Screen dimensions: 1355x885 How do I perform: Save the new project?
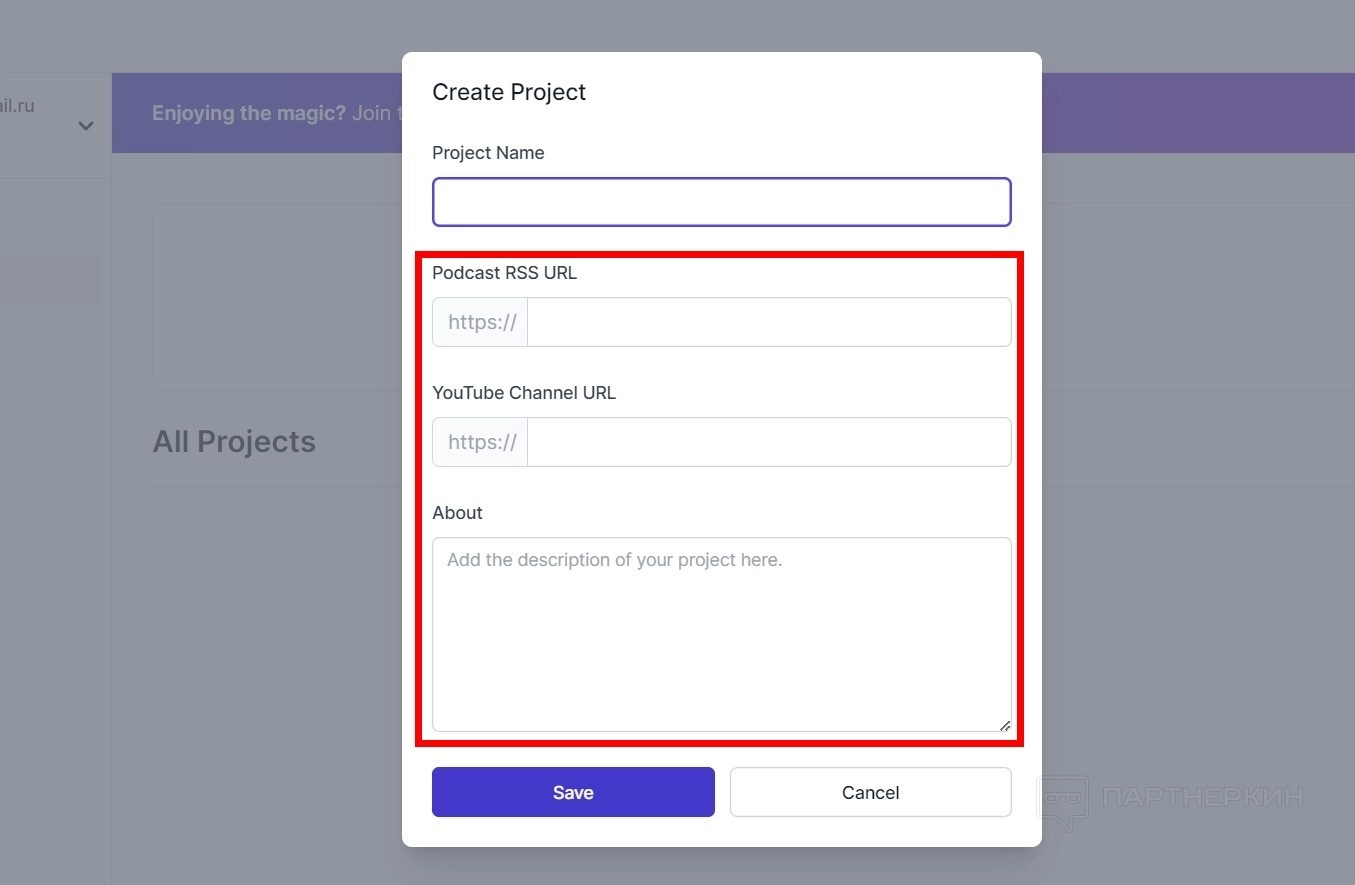click(573, 792)
